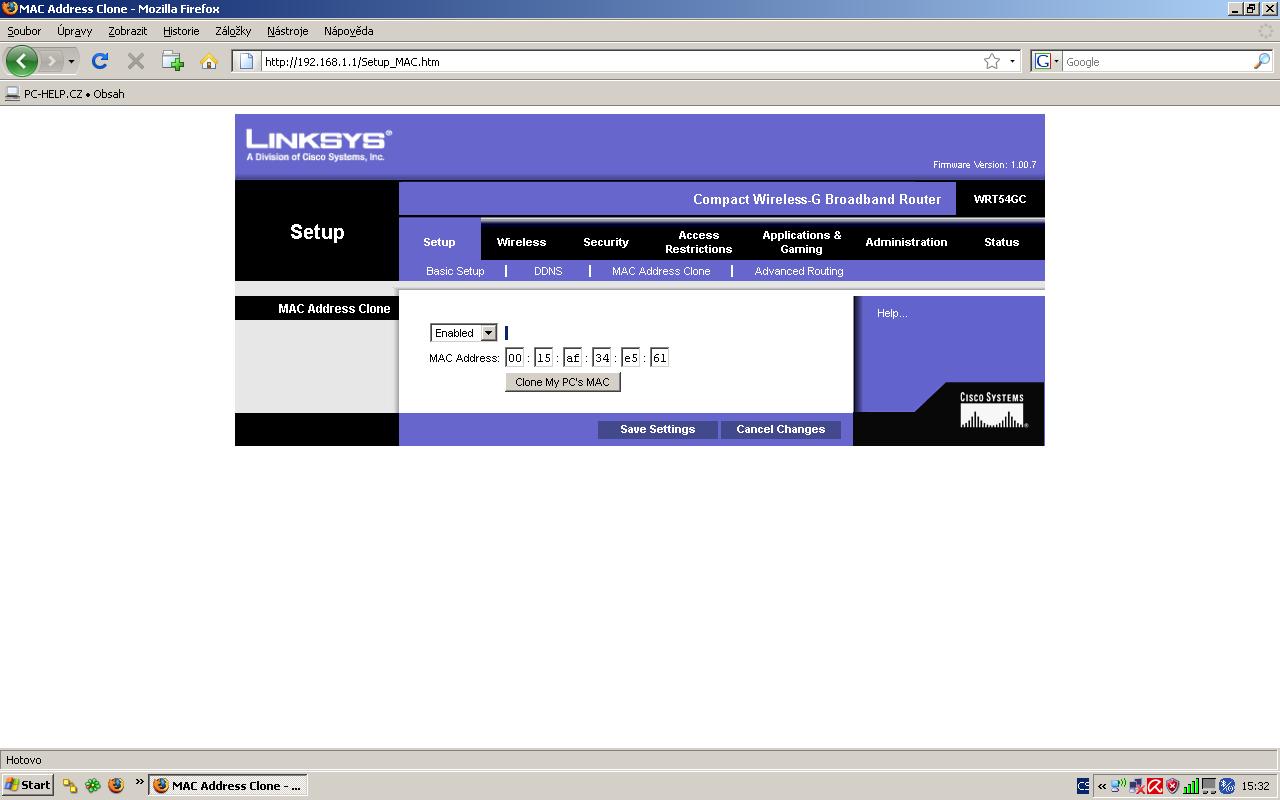Go to the Home page via house icon
Viewport: 1280px width, 800px height.
pyautogui.click(x=209, y=61)
